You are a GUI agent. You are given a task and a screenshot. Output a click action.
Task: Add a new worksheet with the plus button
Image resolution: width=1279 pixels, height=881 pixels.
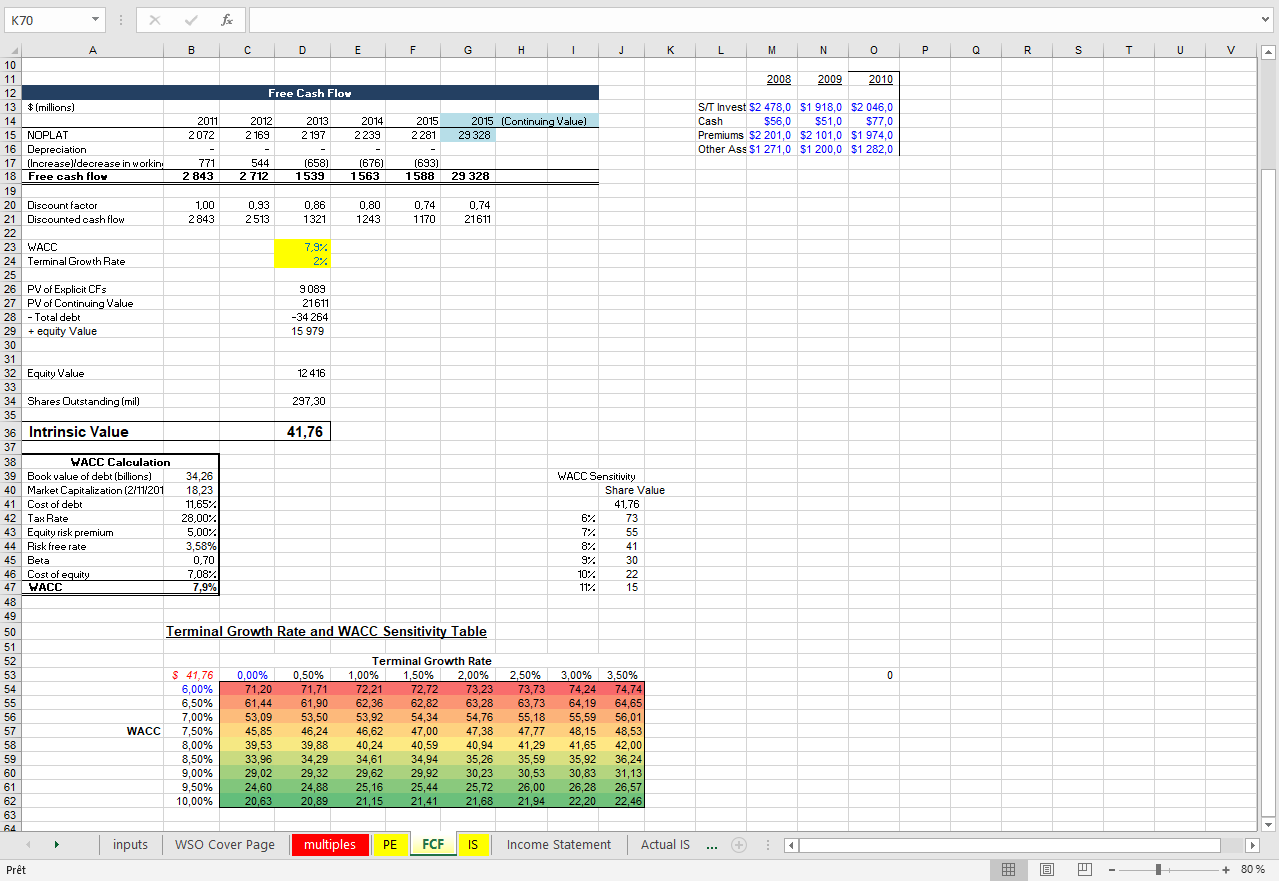tap(738, 844)
